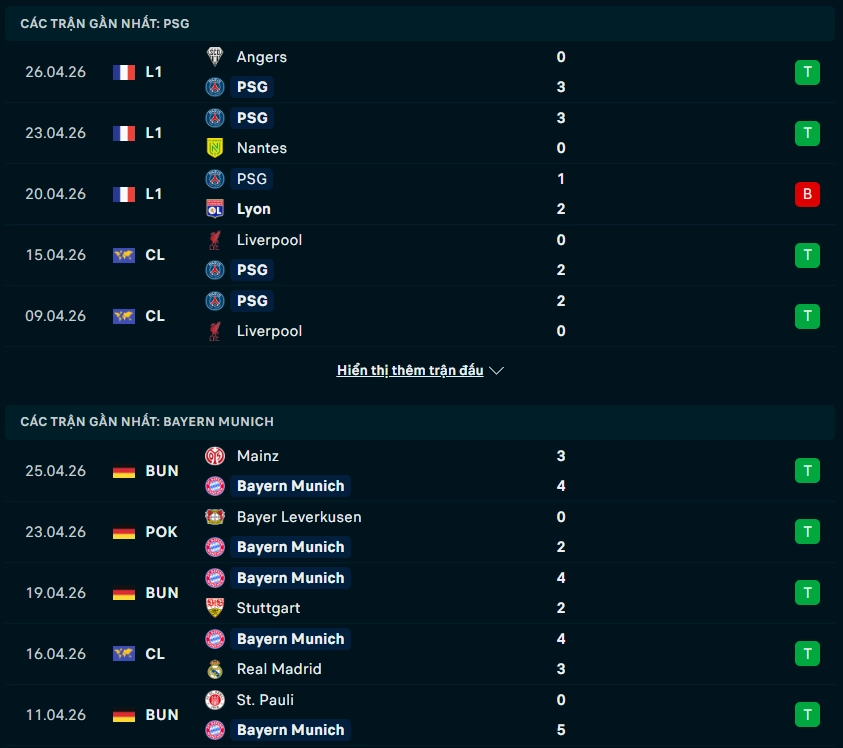Click the Lyon club crest icon
Viewport: 843px width, 748px height.
[215, 209]
